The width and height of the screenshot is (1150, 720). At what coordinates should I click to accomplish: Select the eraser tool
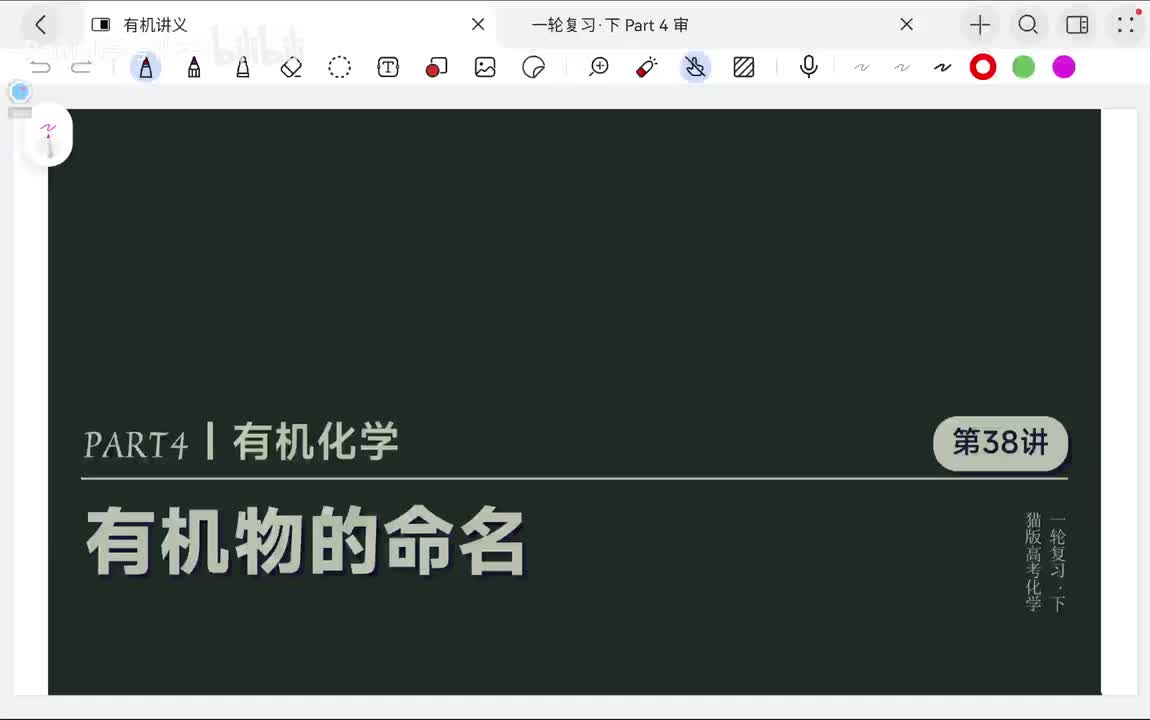click(x=291, y=67)
